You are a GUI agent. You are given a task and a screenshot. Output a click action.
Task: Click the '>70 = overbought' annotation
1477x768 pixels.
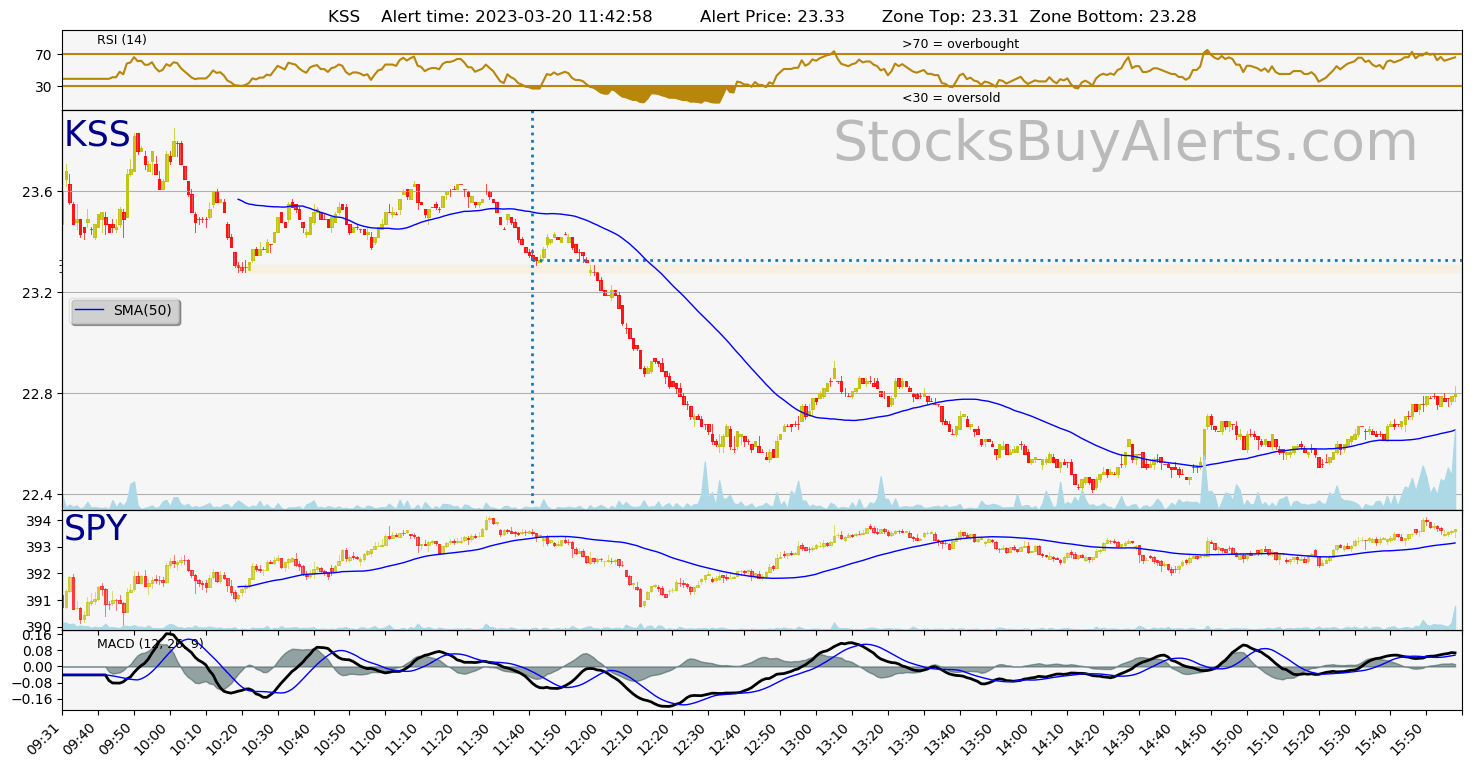coord(960,44)
